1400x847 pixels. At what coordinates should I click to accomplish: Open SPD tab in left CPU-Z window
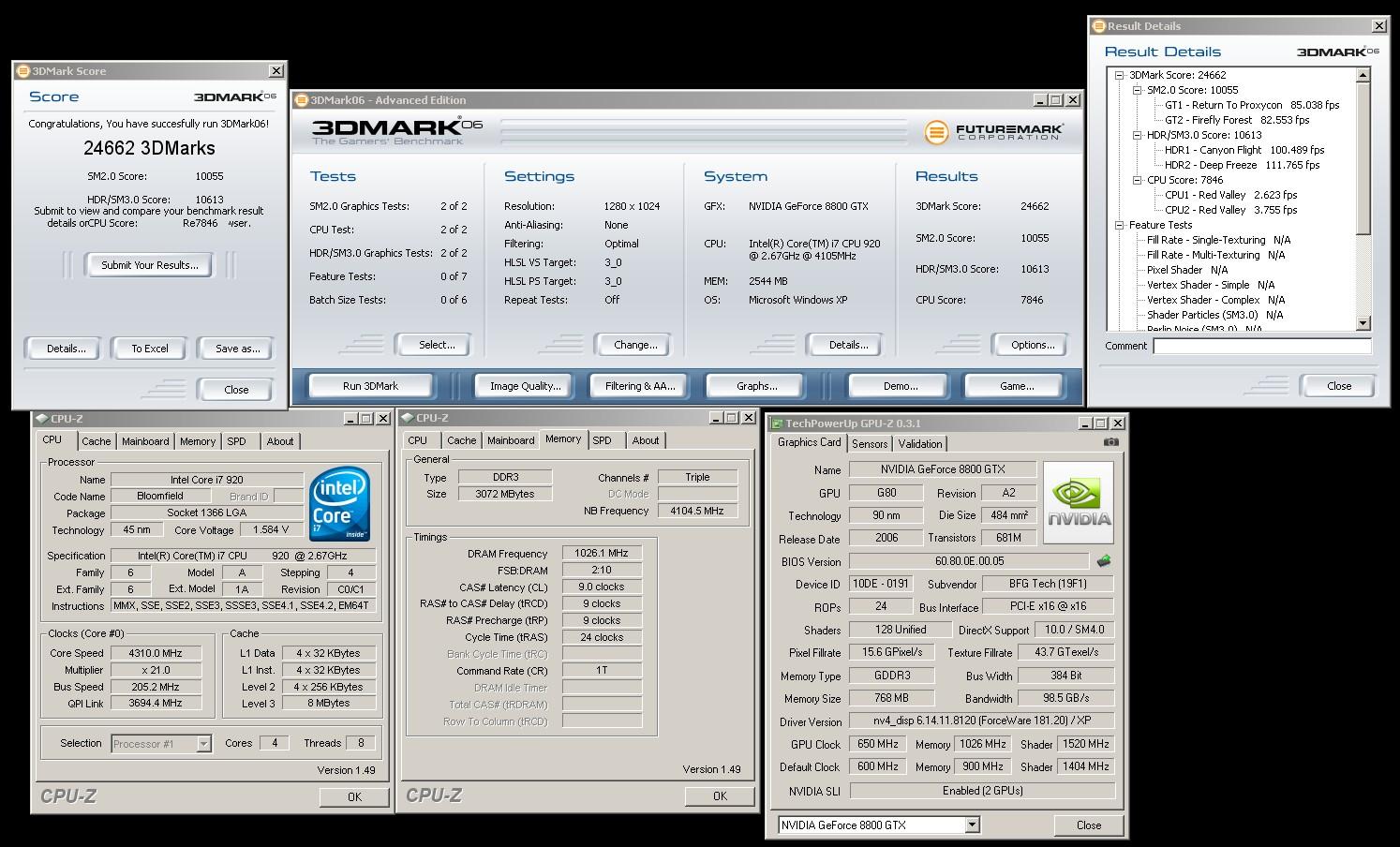click(x=237, y=441)
